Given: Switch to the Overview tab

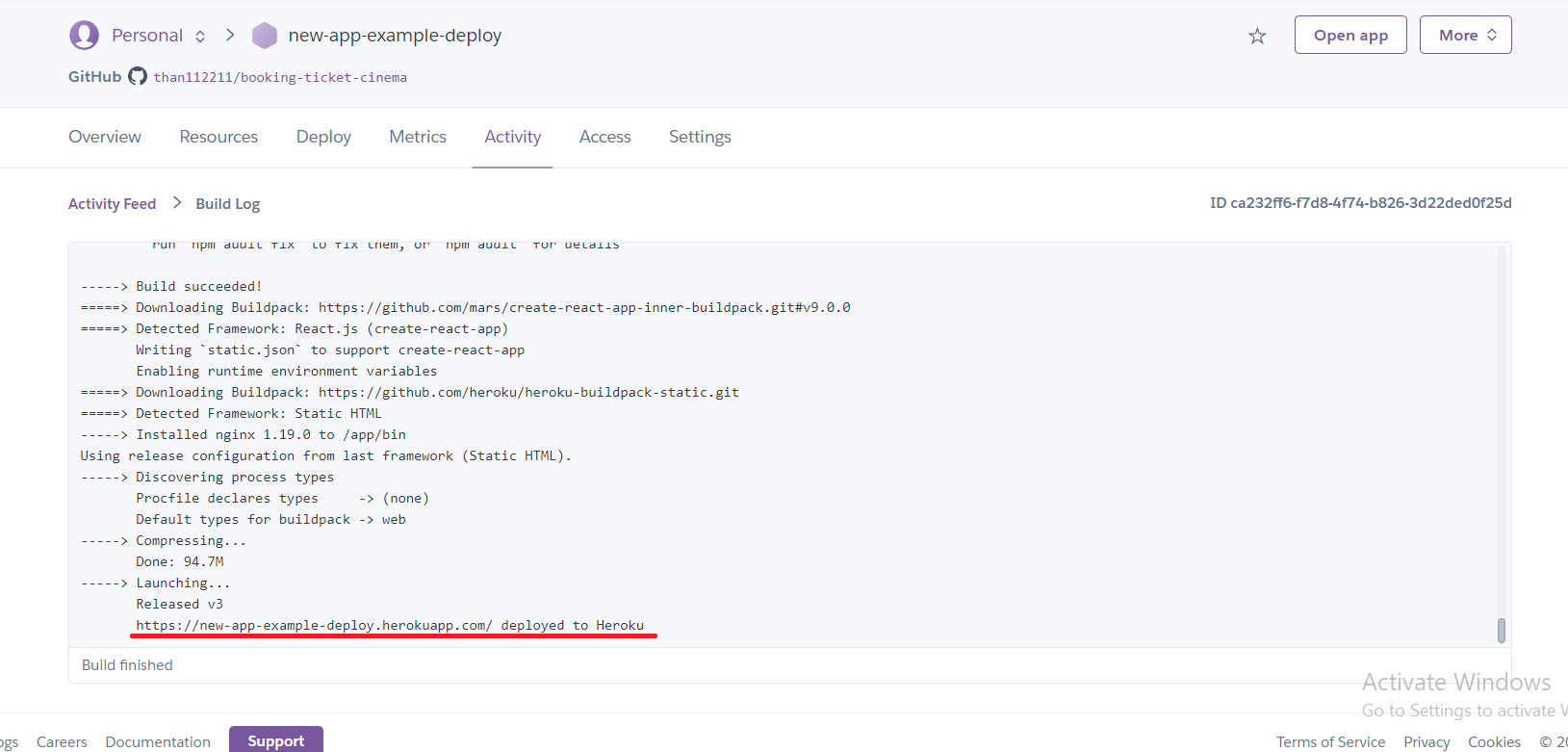Looking at the screenshot, I should (105, 137).
